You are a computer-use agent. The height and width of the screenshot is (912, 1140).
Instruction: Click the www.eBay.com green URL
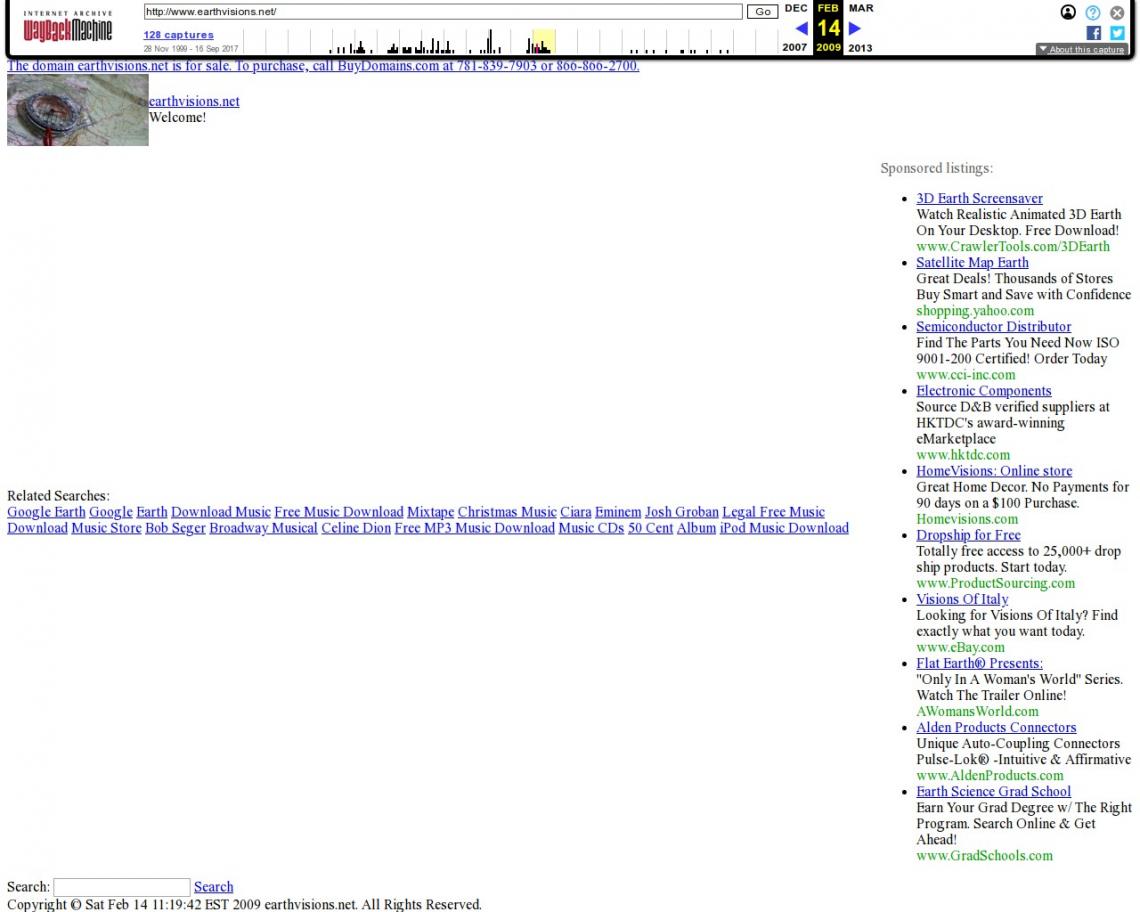click(960, 647)
